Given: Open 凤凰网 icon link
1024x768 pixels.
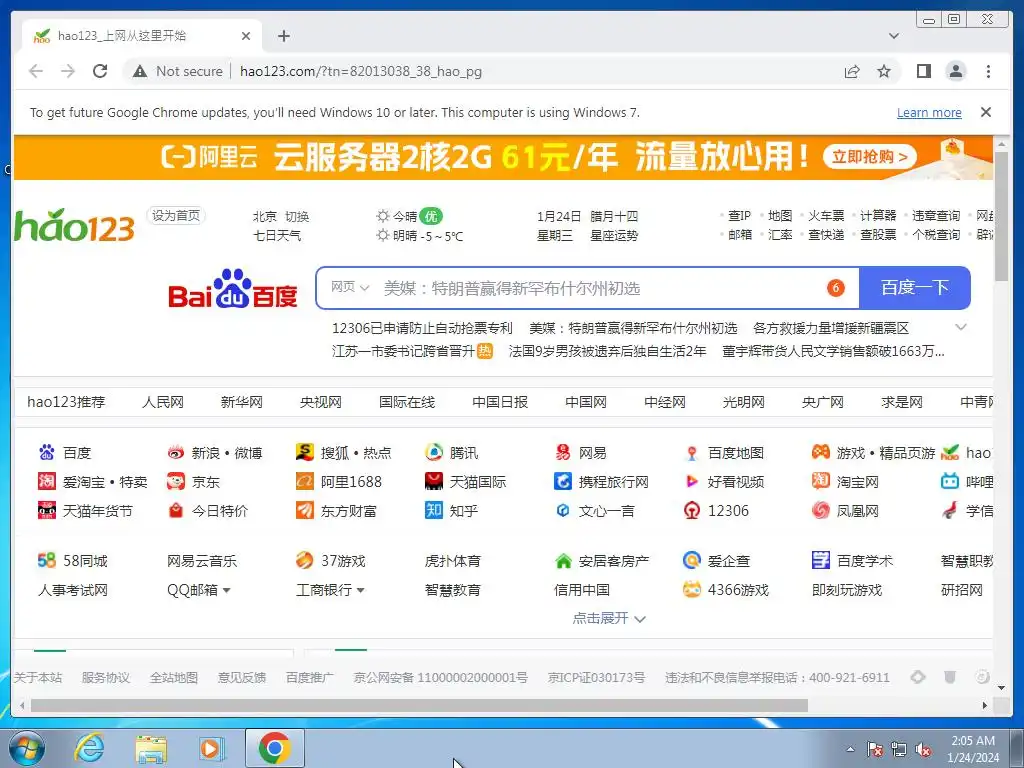Looking at the screenshot, I should pyautogui.click(x=821, y=510).
